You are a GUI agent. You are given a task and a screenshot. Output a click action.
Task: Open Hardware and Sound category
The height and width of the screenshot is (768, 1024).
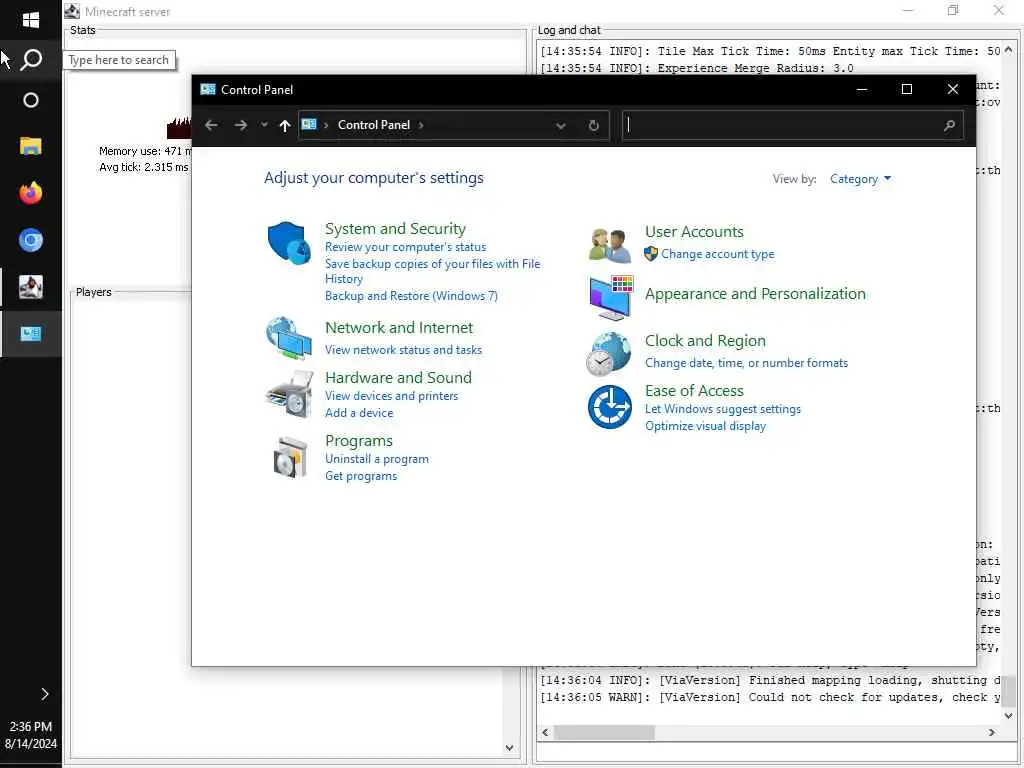click(x=398, y=377)
